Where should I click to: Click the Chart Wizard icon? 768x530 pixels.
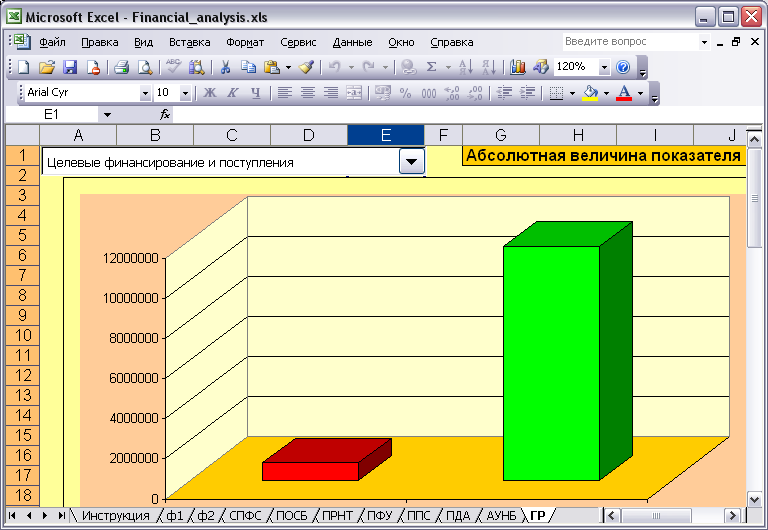coord(518,67)
